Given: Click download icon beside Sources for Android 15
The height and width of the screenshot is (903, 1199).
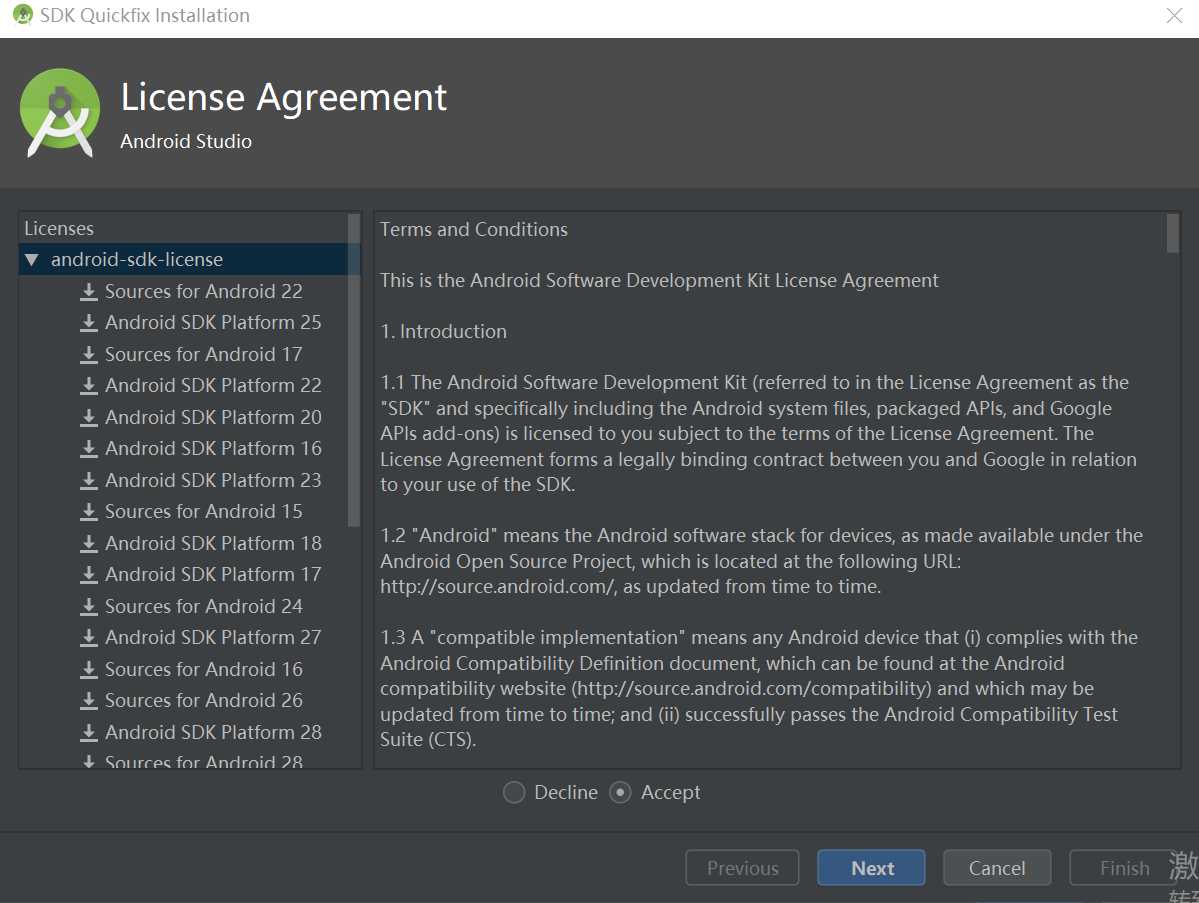Looking at the screenshot, I should [89, 512].
